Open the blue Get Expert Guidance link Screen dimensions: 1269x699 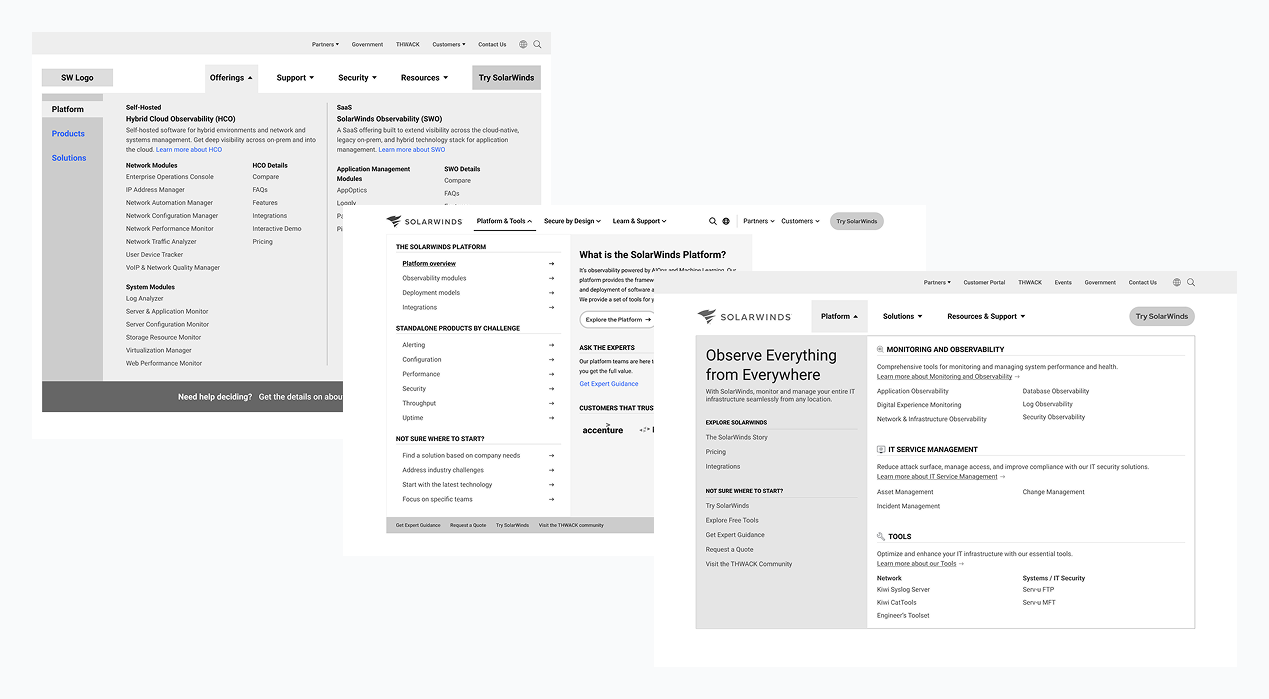(608, 384)
